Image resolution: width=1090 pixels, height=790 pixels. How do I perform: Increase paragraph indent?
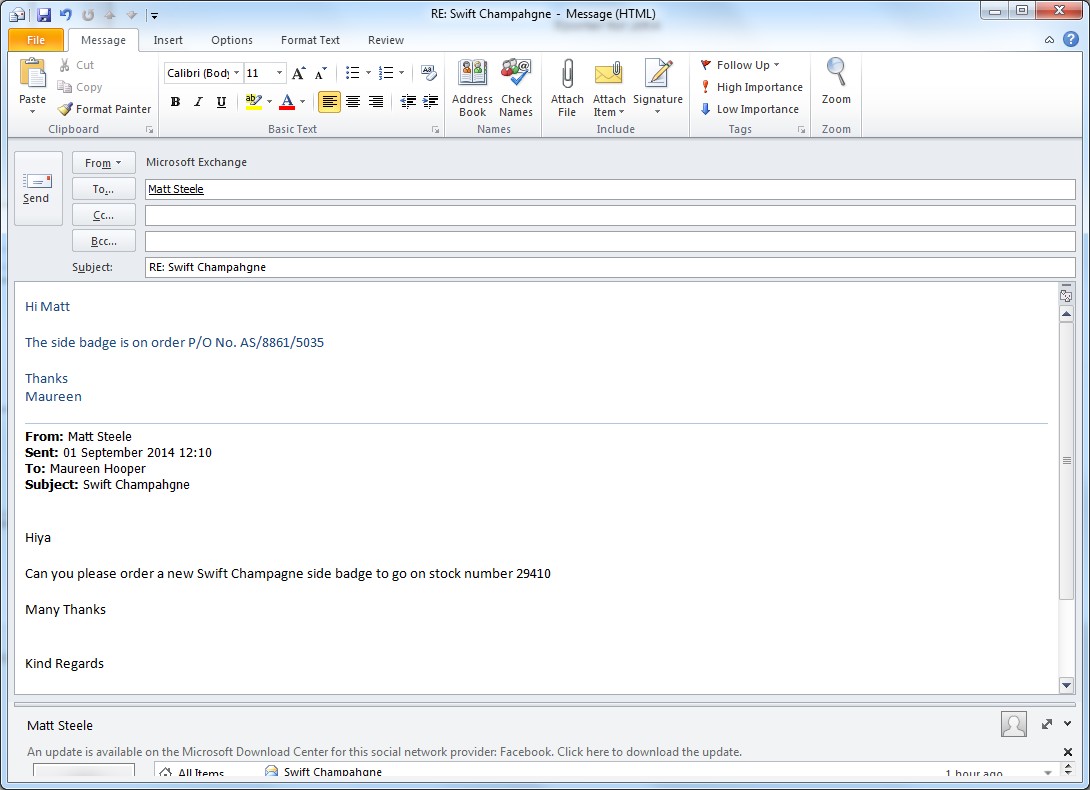pos(430,102)
